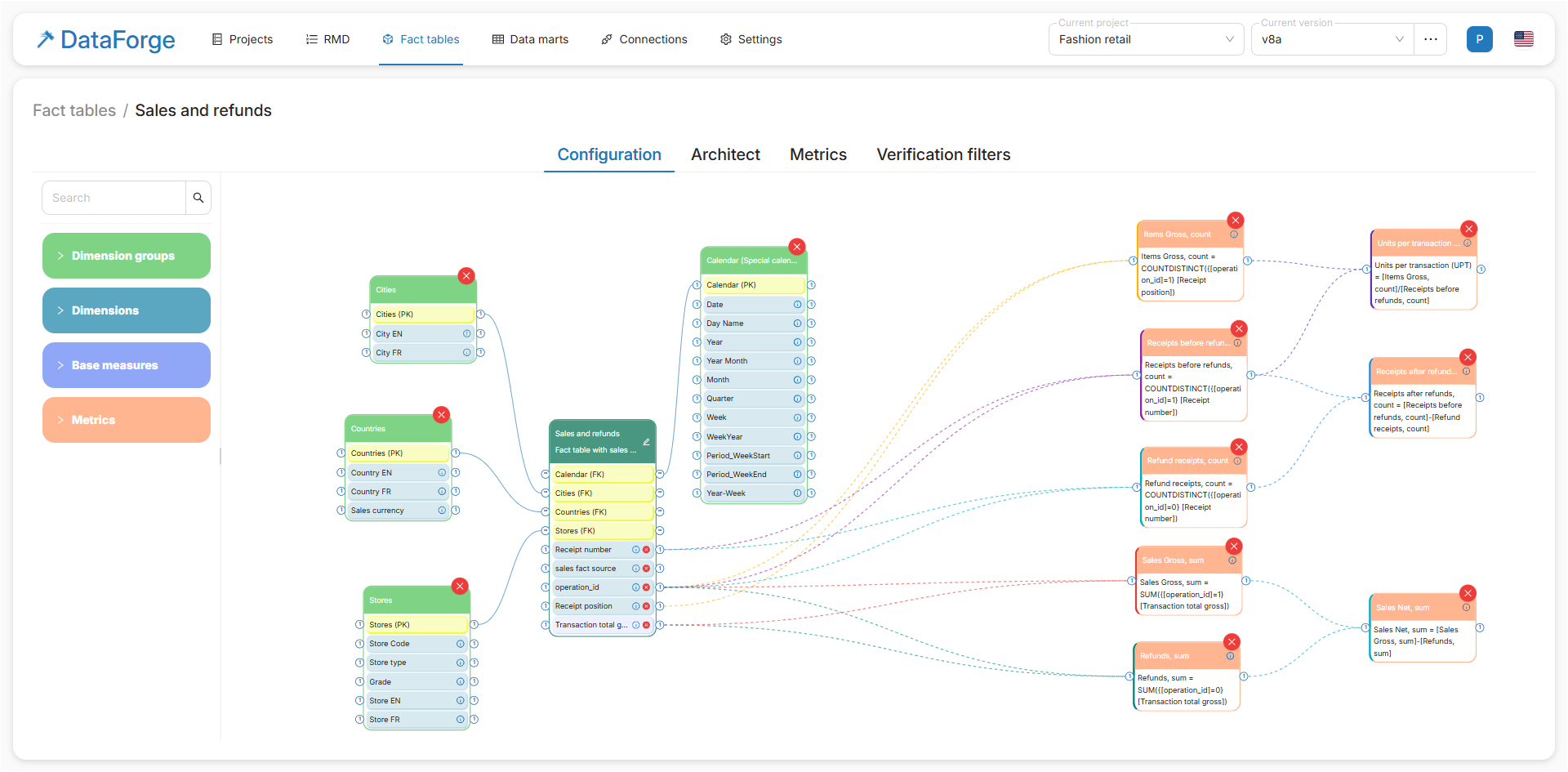The width and height of the screenshot is (1568, 772).
Task: Toggle the Stores (FK) left connector port
Action: click(545, 531)
